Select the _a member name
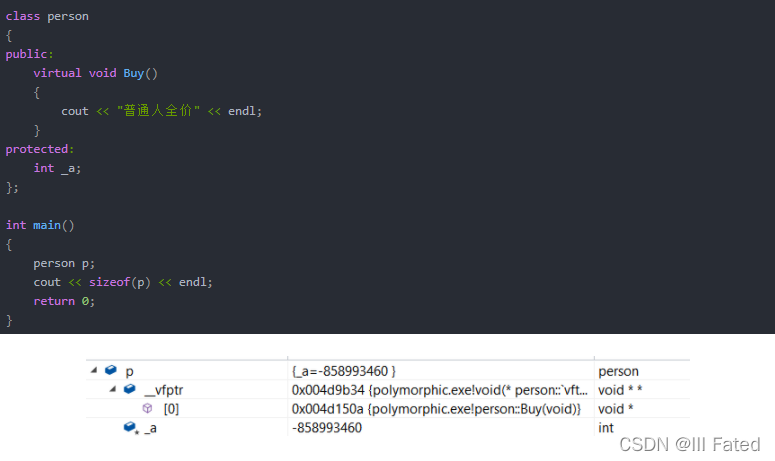Image resolution: width=775 pixels, height=461 pixels. [x=151, y=428]
